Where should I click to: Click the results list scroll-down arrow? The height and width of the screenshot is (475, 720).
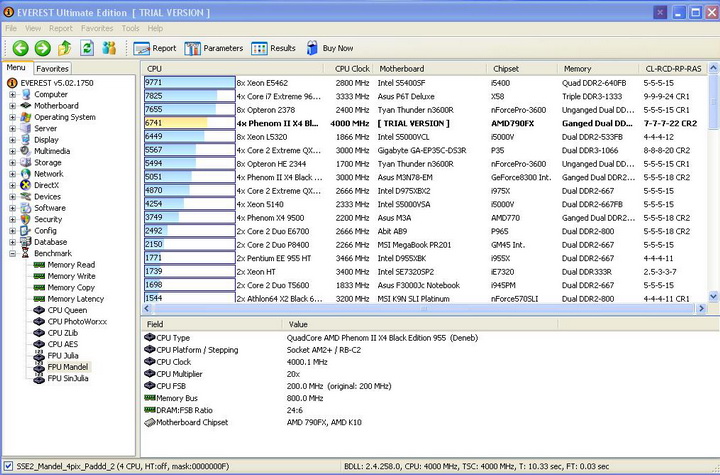click(713, 297)
